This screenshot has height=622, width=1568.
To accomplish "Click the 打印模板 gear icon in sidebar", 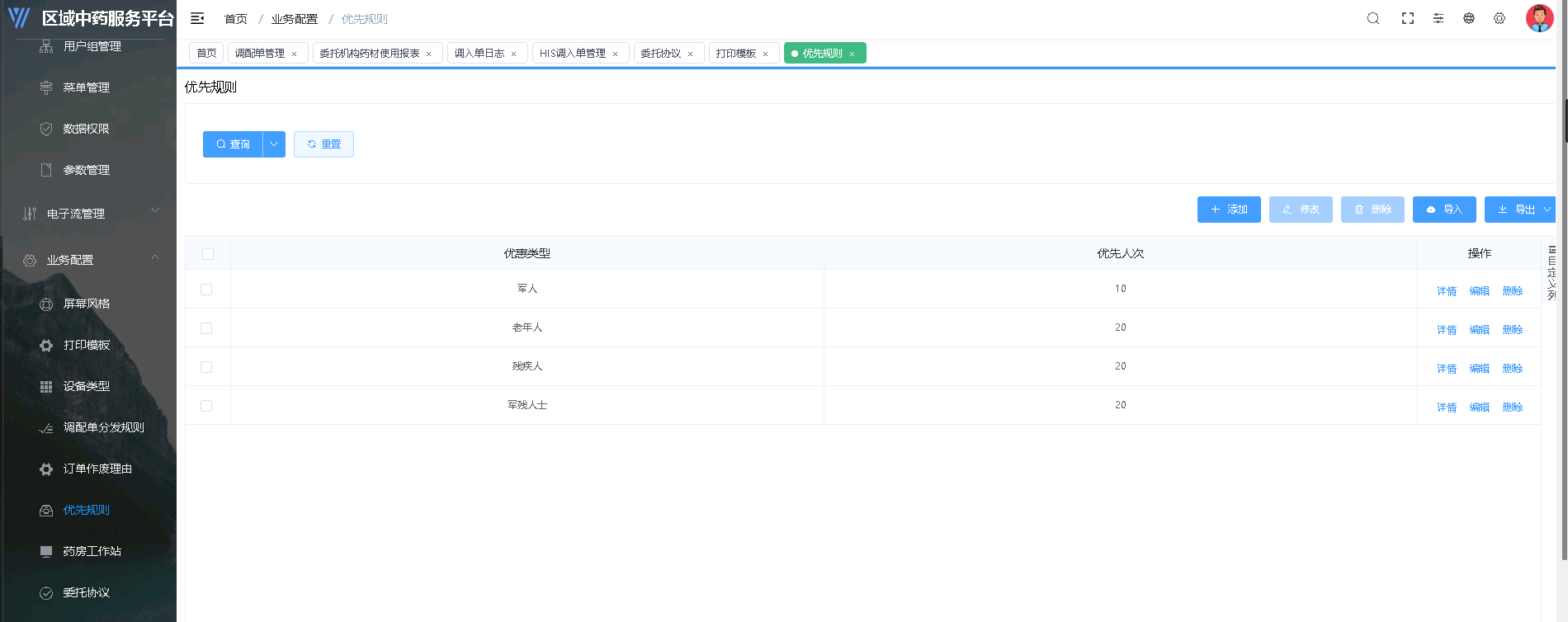I will pos(46,345).
